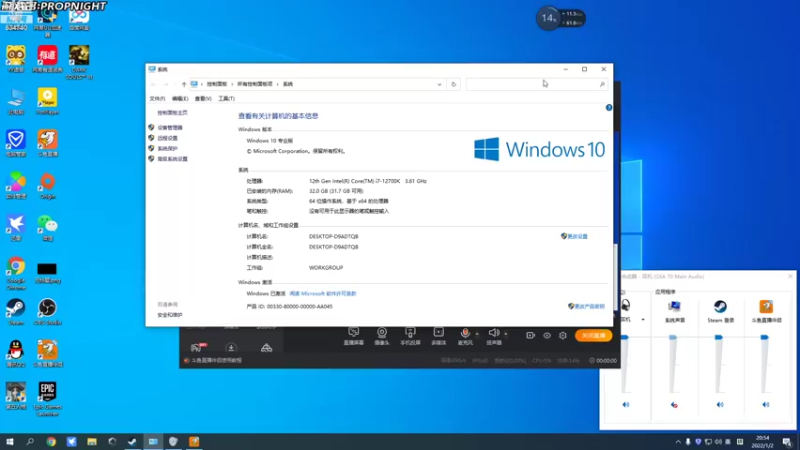Open the View menu in the System window
Viewport: 800px width, 450px height.
point(203,98)
